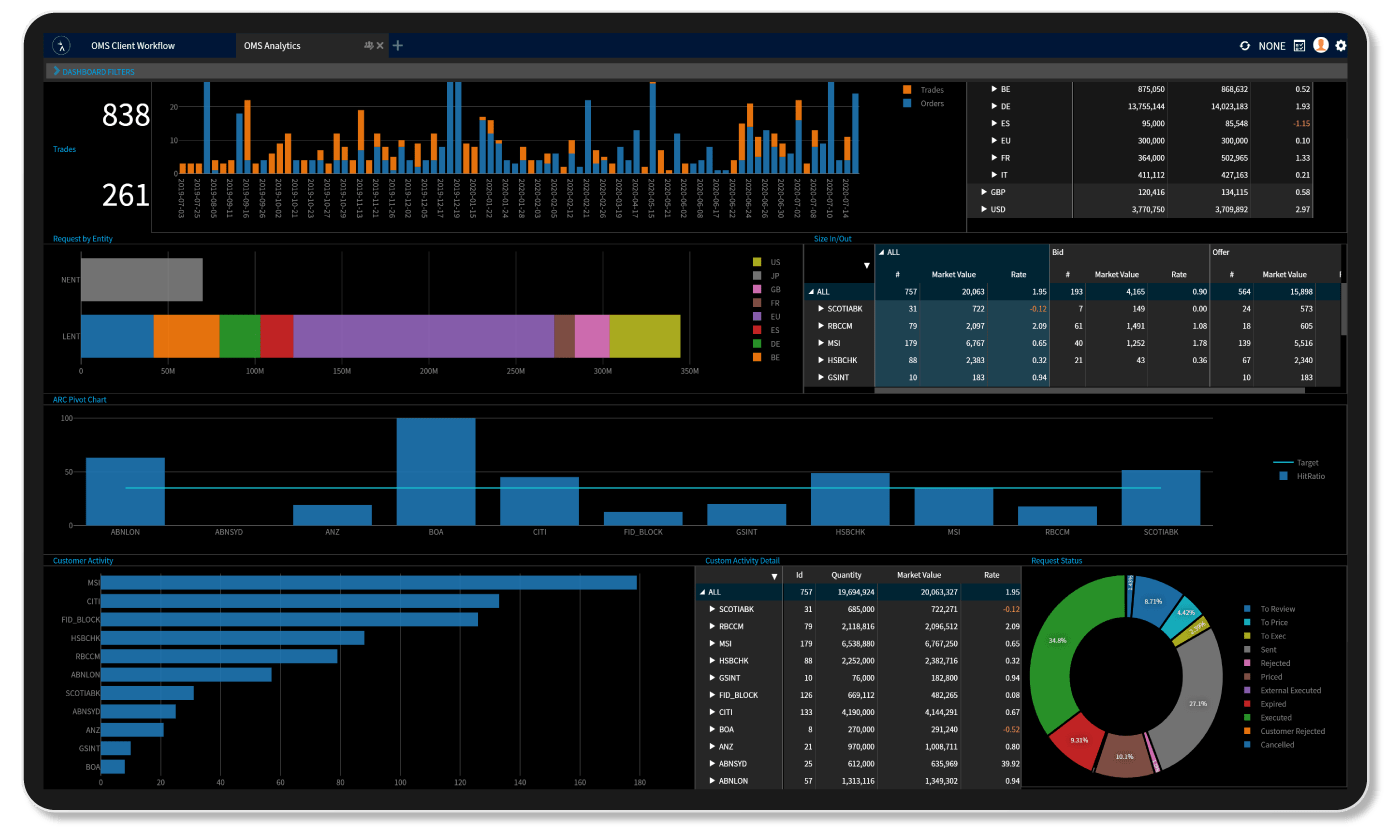Viewport: 1400px width, 839px height.
Task: Click the user profile avatar icon
Action: 1319,45
